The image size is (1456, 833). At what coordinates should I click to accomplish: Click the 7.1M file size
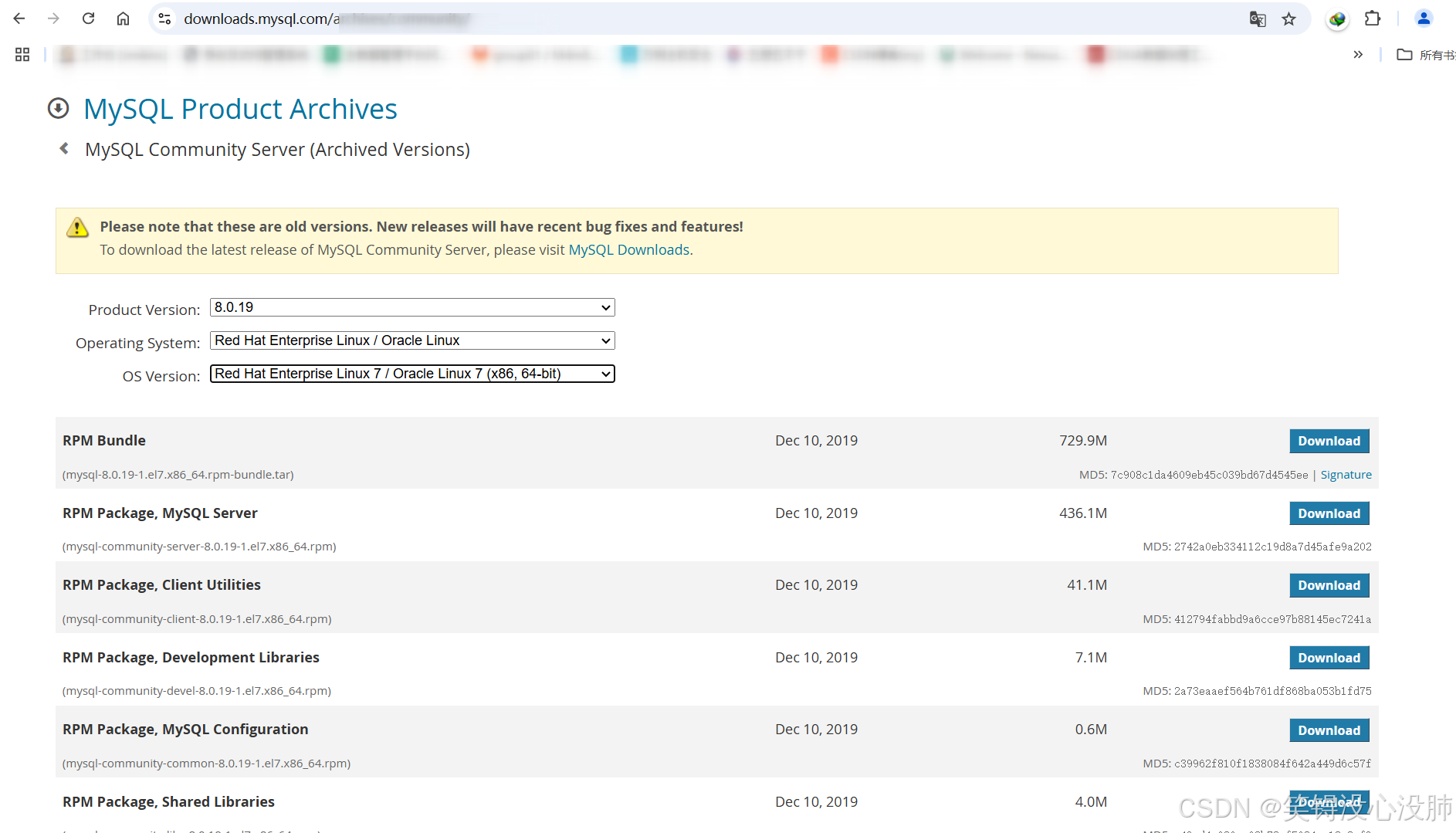point(1091,657)
